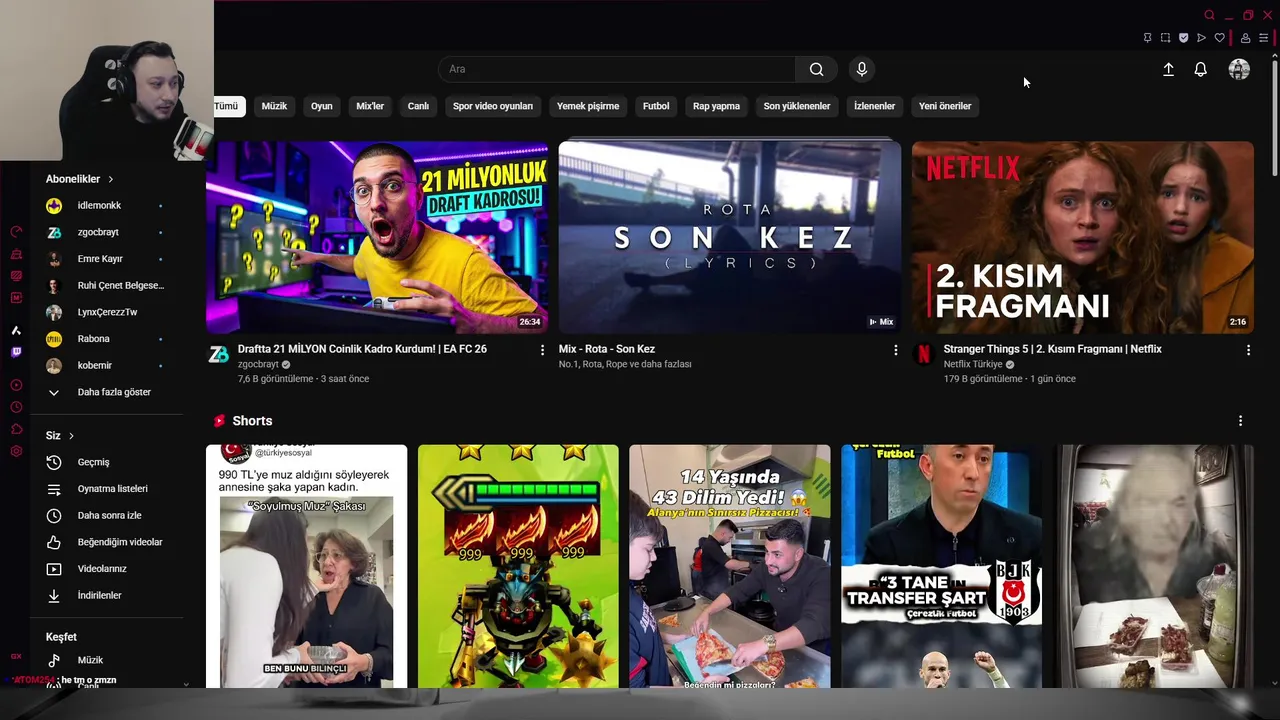Select the Rap yapma chip
The image size is (1280, 720).
[x=716, y=106]
